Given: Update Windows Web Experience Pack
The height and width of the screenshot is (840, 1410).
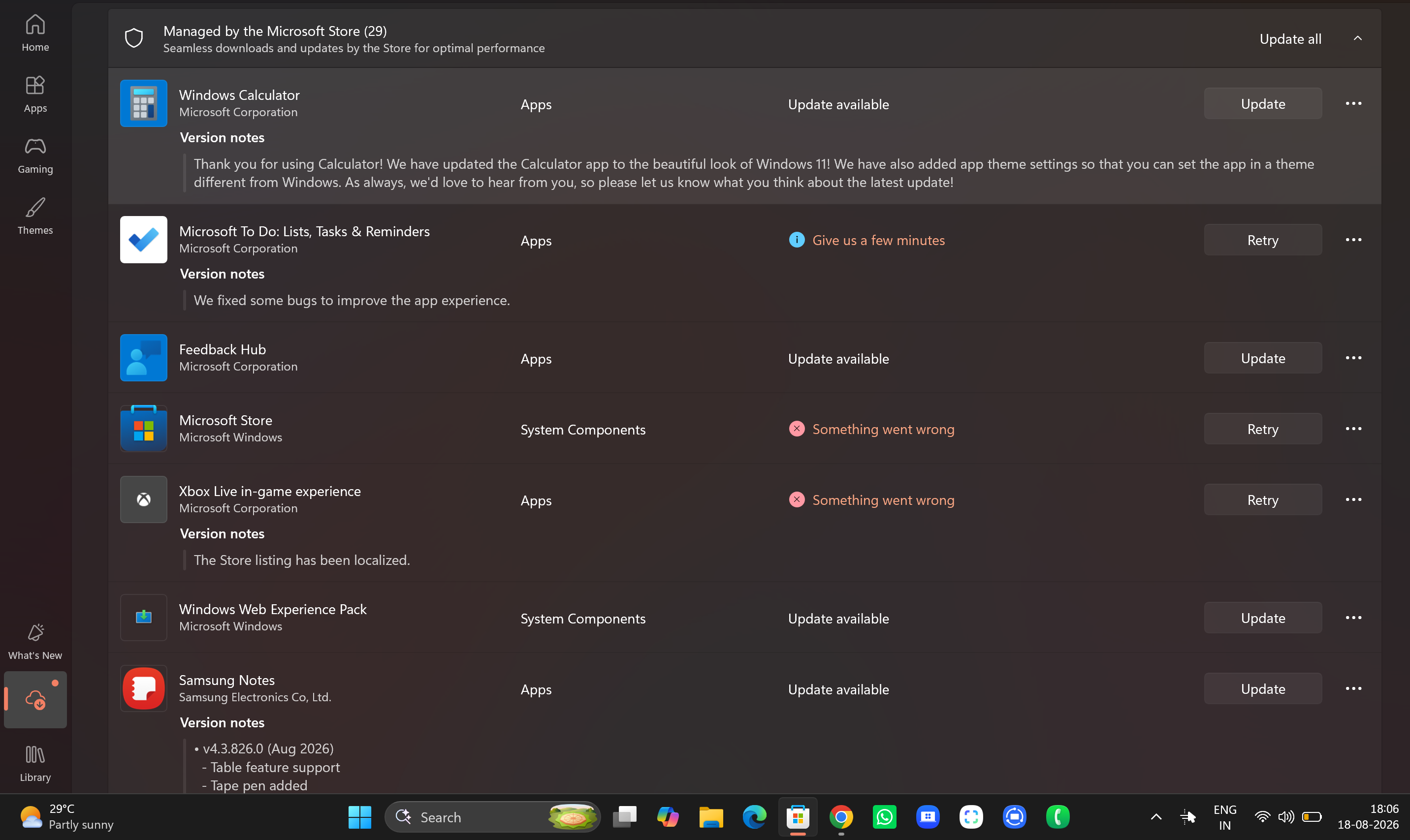Looking at the screenshot, I should (1263, 618).
